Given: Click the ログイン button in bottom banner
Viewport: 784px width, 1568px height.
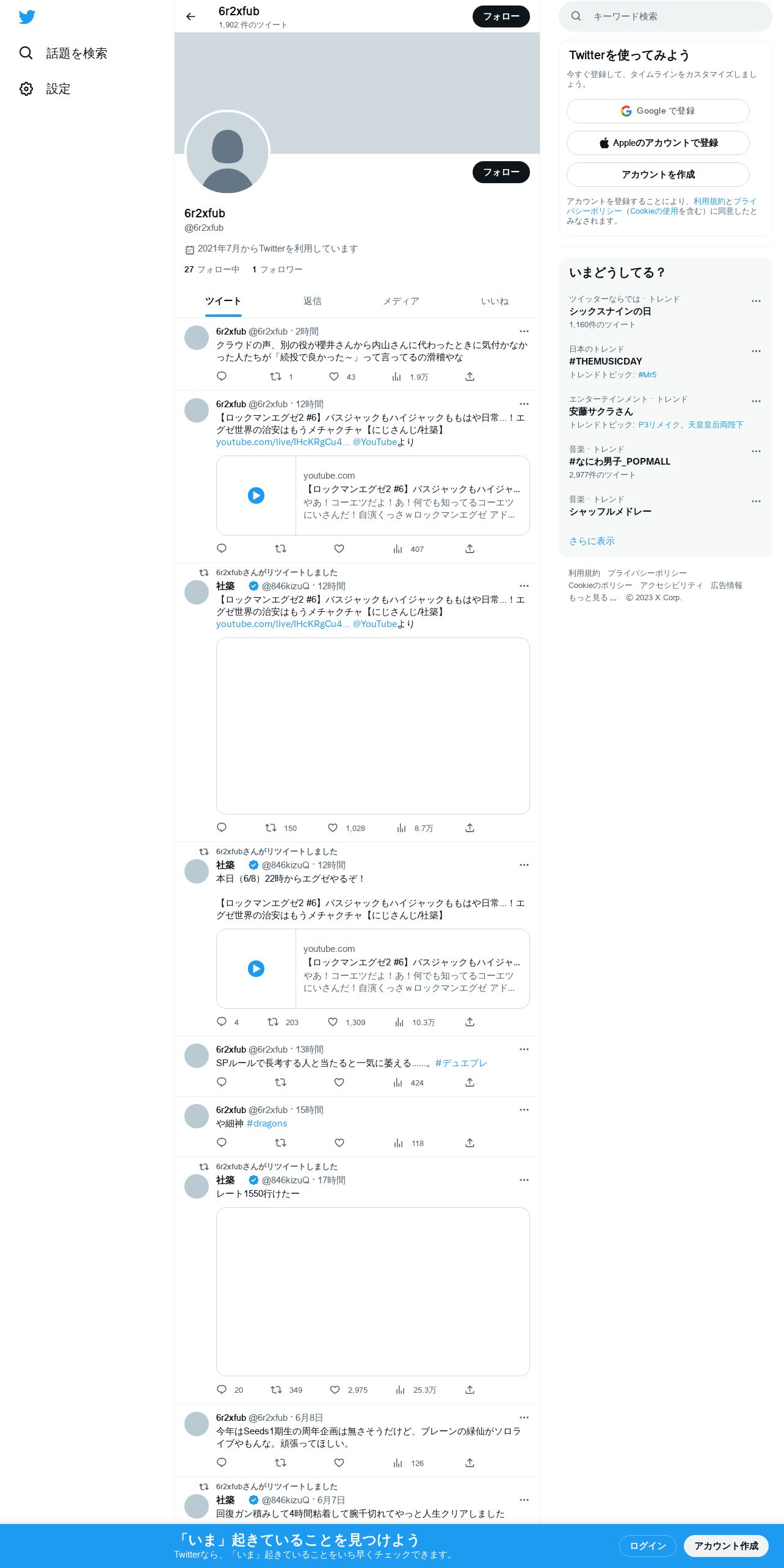Looking at the screenshot, I should (x=647, y=1545).
